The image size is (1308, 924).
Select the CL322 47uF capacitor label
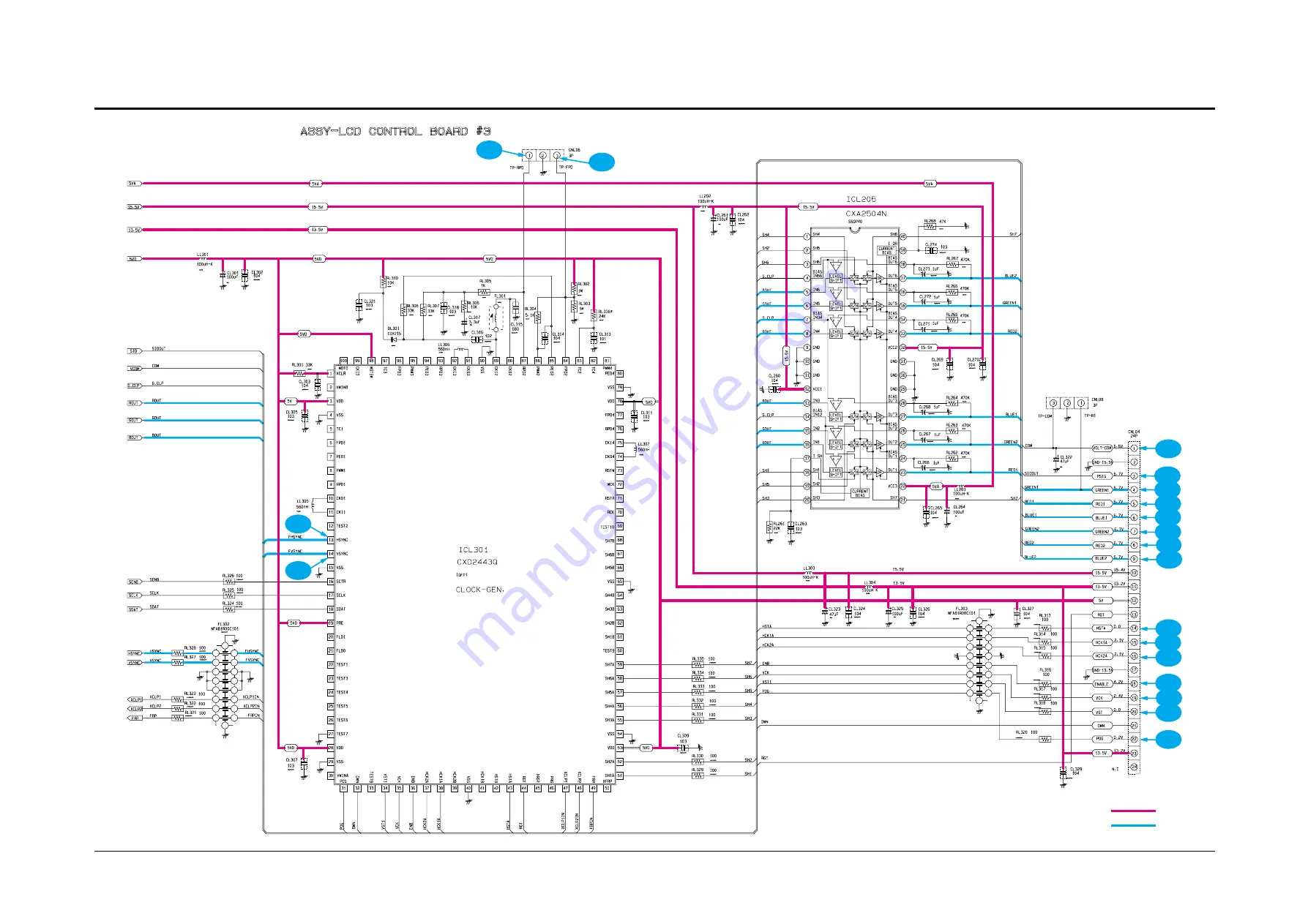[1065, 459]
